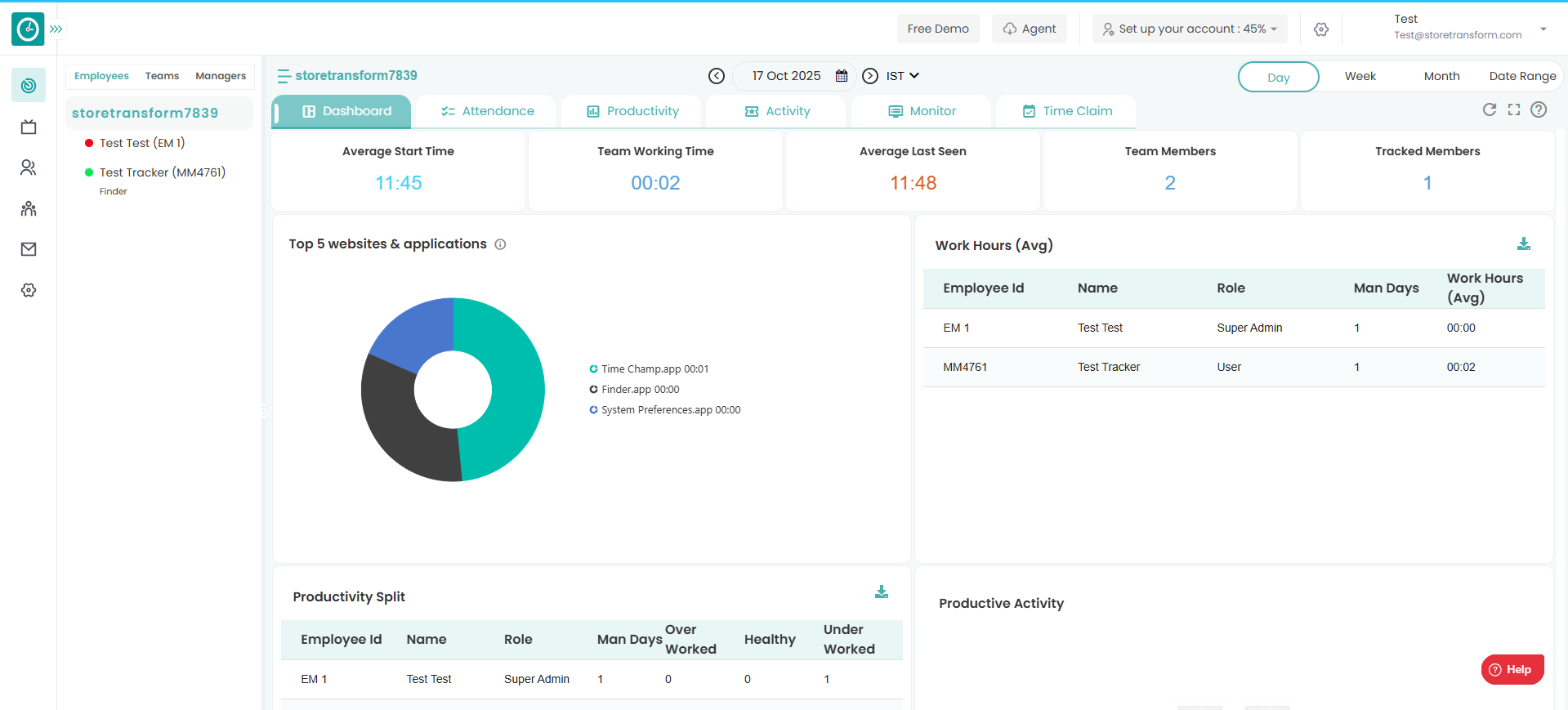Go to previous date with left arrow

(x=717, y=76)
